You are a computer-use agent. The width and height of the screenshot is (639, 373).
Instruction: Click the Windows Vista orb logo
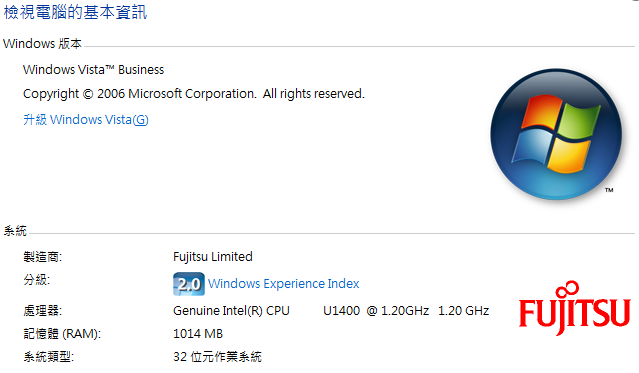[556, 134]
